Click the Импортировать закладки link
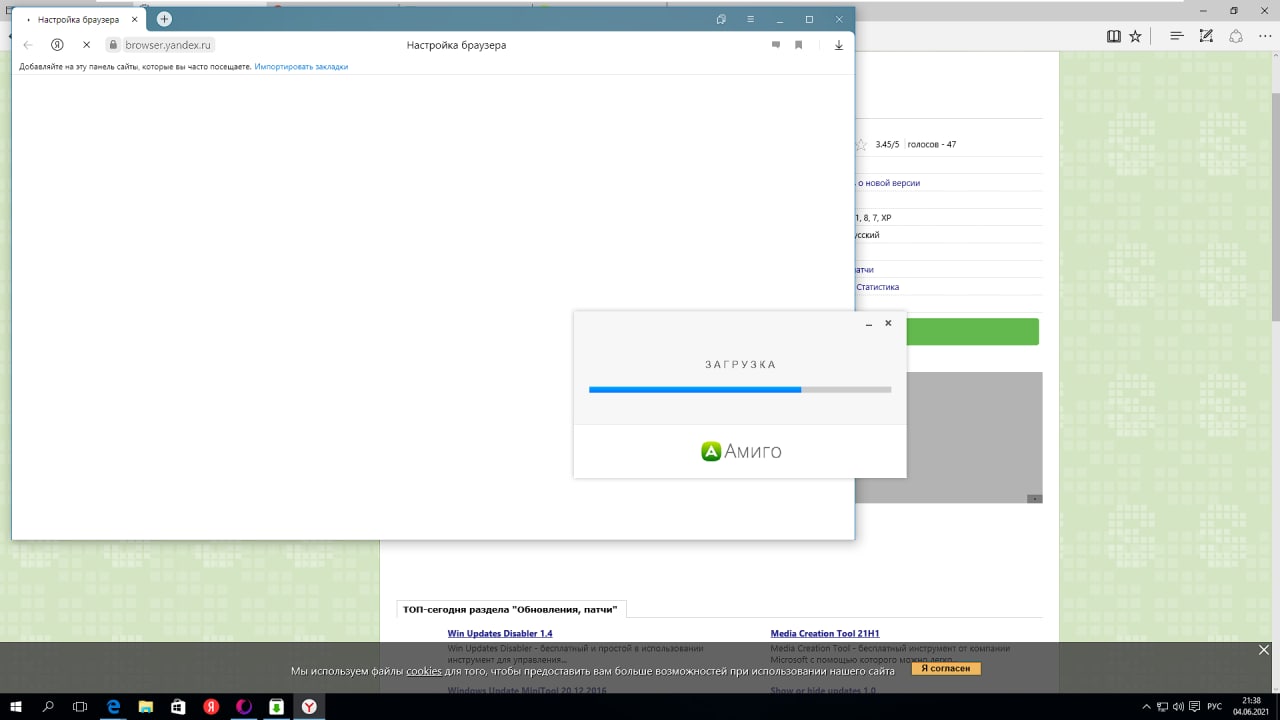 tap(301, 66)
